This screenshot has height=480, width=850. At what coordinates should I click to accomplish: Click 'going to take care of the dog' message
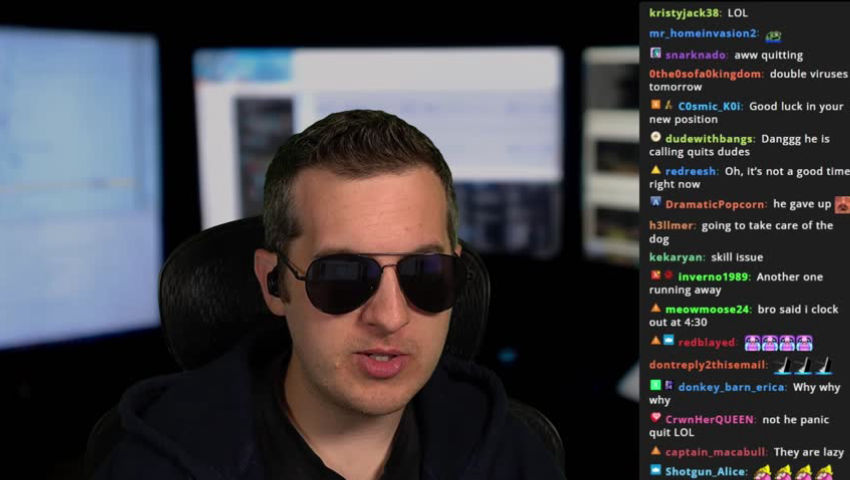741,232
